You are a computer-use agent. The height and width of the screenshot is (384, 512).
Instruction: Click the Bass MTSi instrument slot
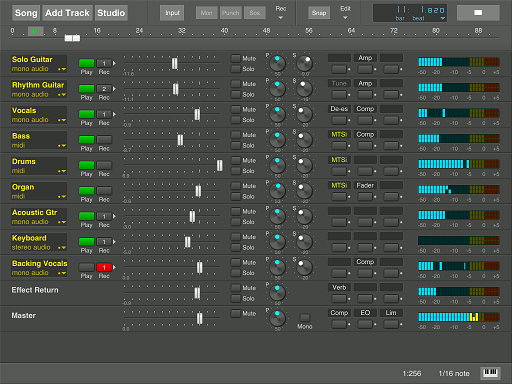339,134
